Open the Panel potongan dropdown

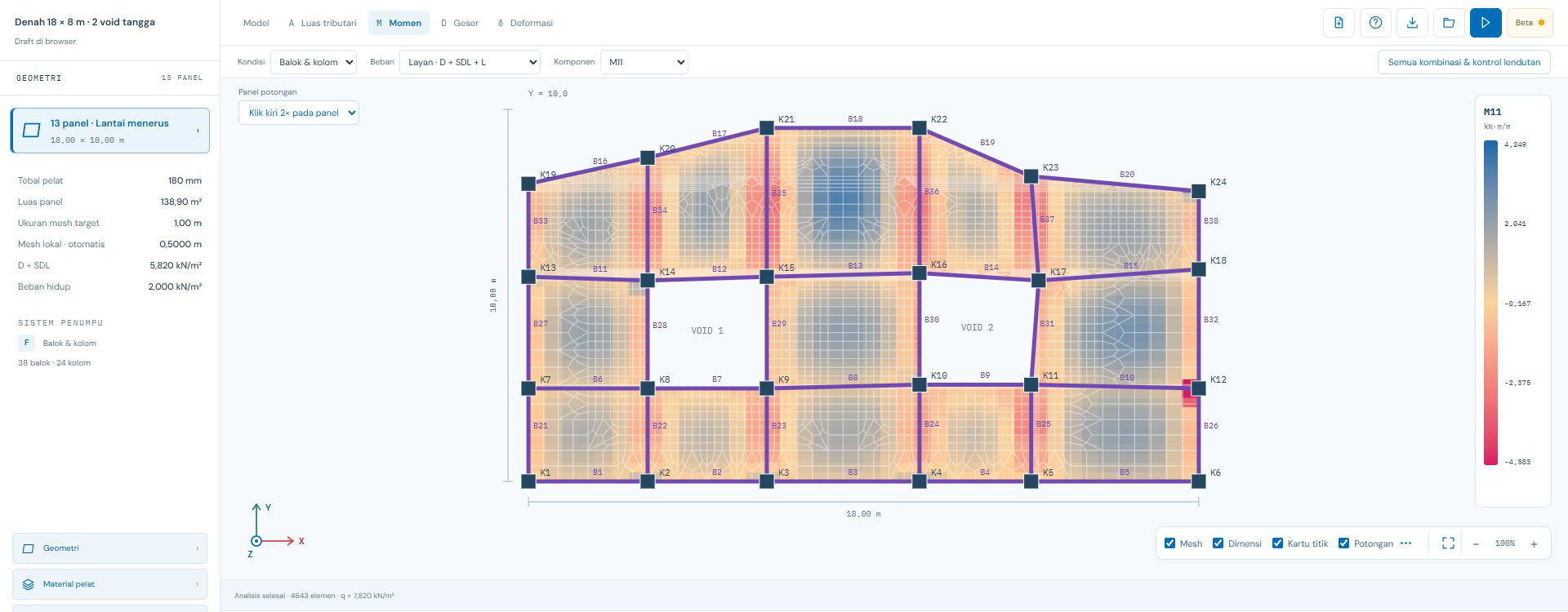click(298, 113)
